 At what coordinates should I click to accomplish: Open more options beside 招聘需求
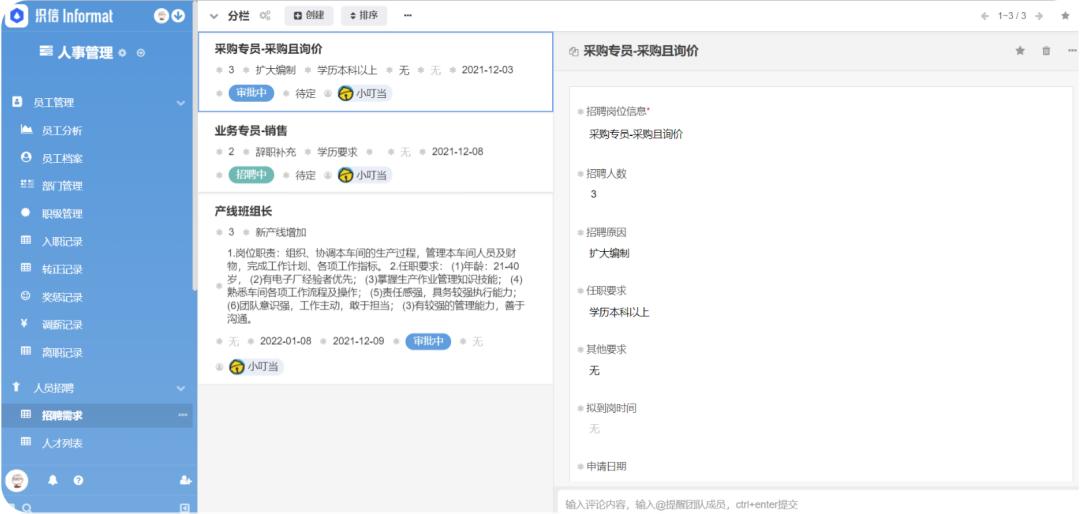(183, 415)
